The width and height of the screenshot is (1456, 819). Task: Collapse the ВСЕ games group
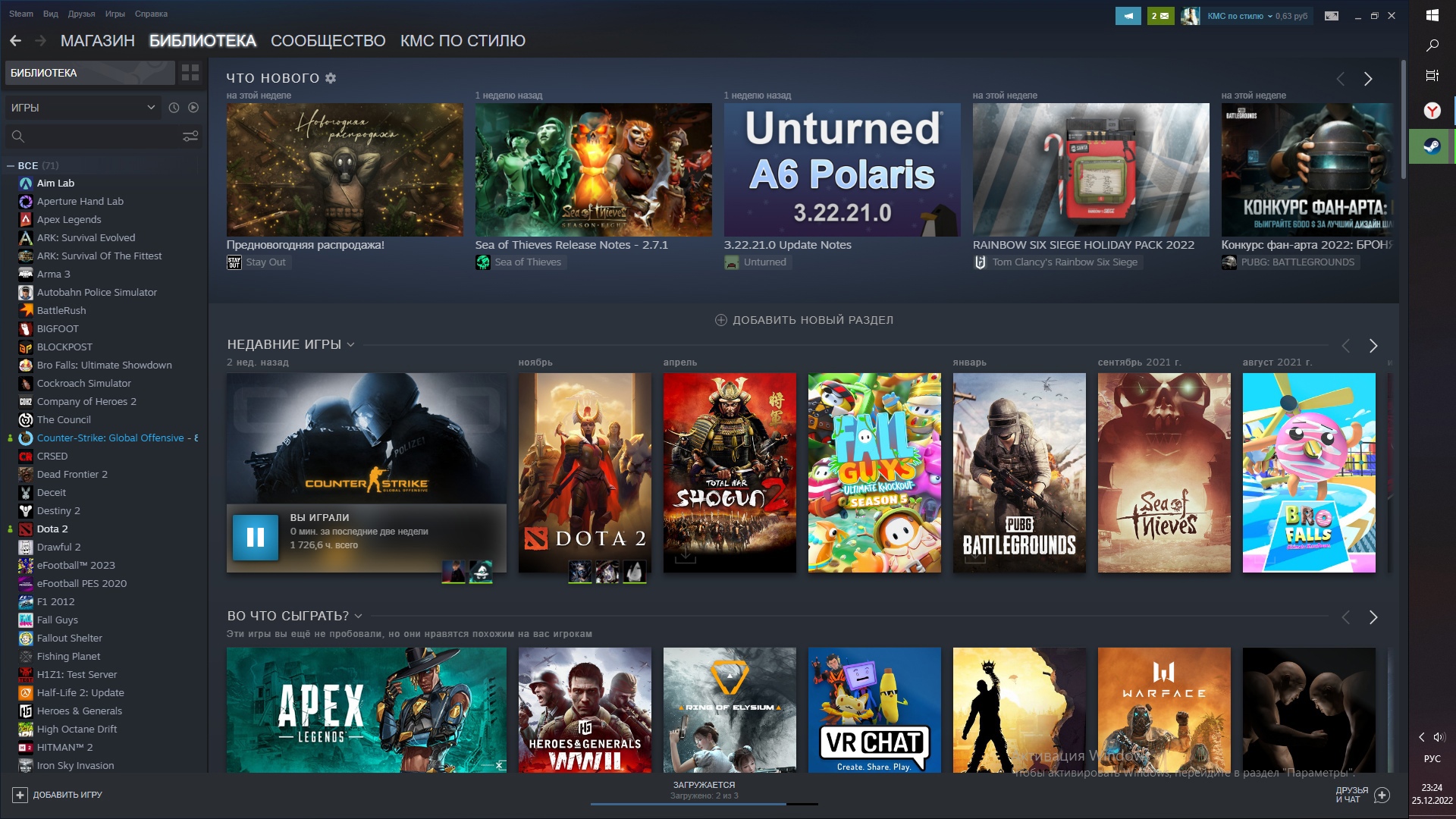[11, 165]
